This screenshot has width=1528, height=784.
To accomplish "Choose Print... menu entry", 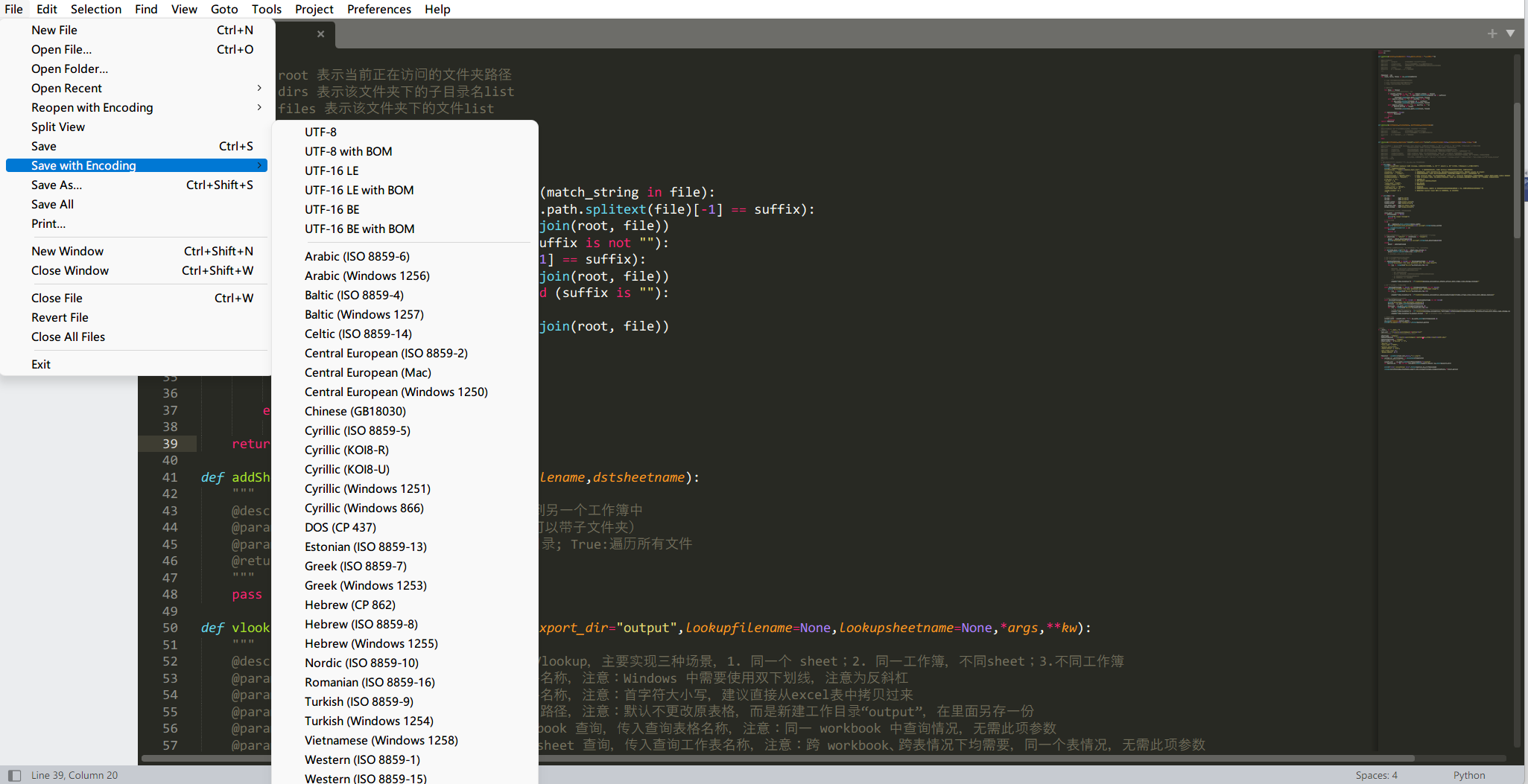I will coord(137,223).
